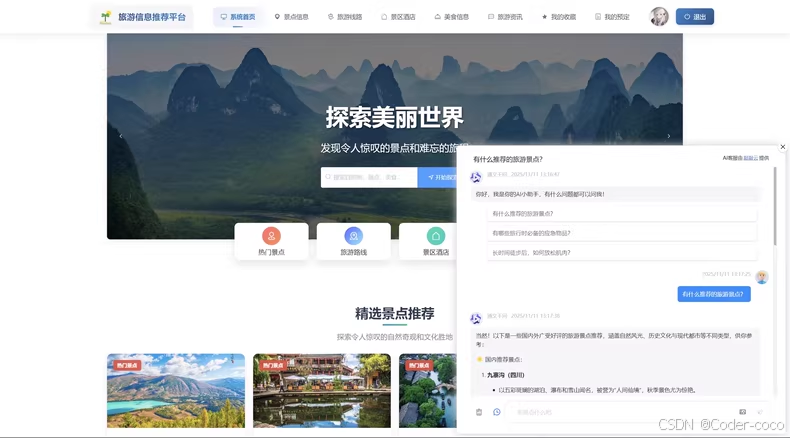Show next banner slide with right arrow
Image resolution: width=790 pixels, height=438 pixels.
pos(669,136)
